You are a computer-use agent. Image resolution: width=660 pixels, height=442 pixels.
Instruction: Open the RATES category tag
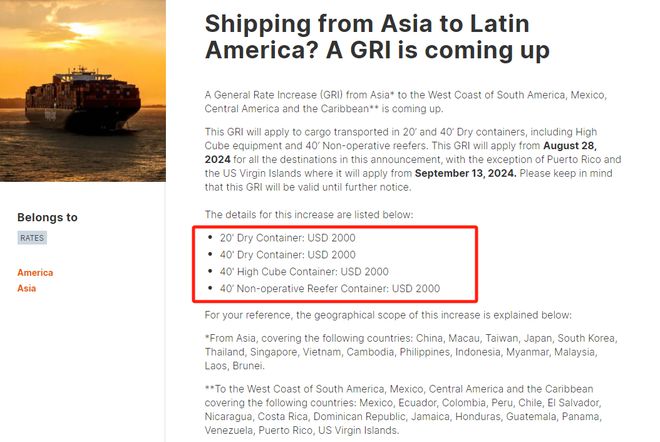pyautogui.click(x=33, y=238)
